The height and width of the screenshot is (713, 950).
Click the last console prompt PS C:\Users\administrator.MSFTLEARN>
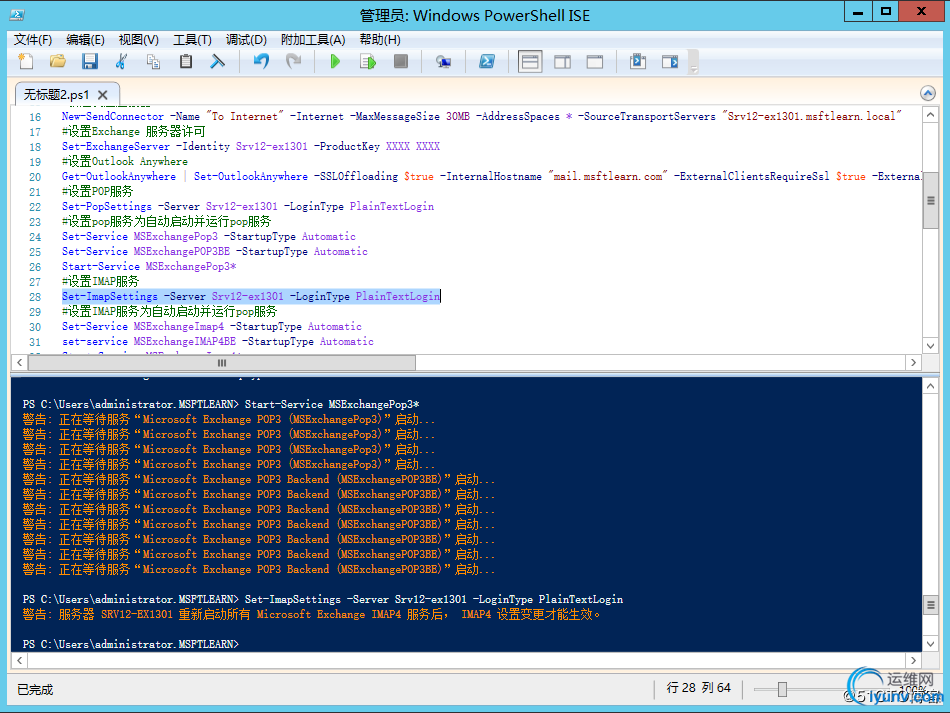click(131, 644)
